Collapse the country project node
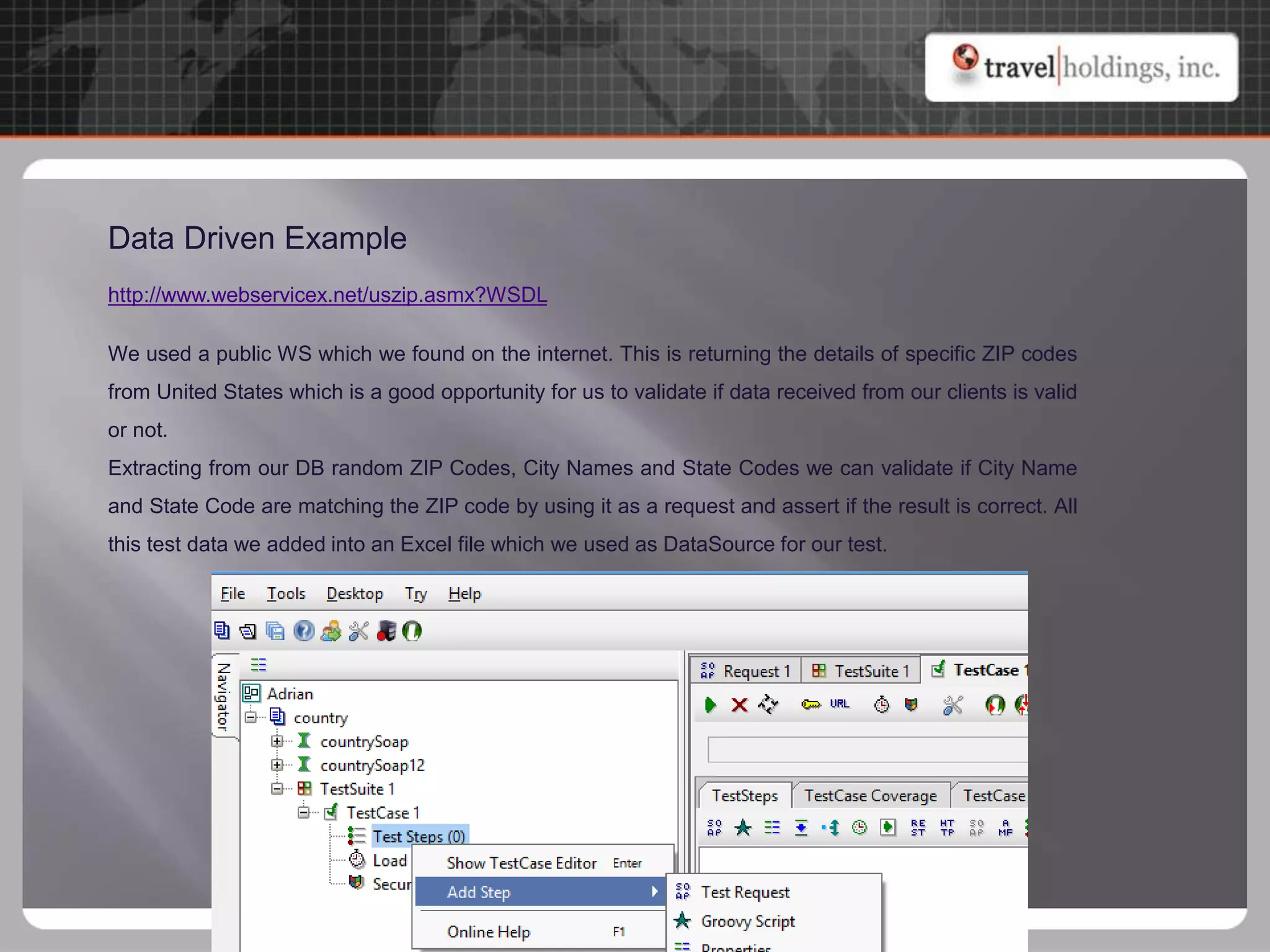This screenshot has height=952, width=1270. point(251,718)
